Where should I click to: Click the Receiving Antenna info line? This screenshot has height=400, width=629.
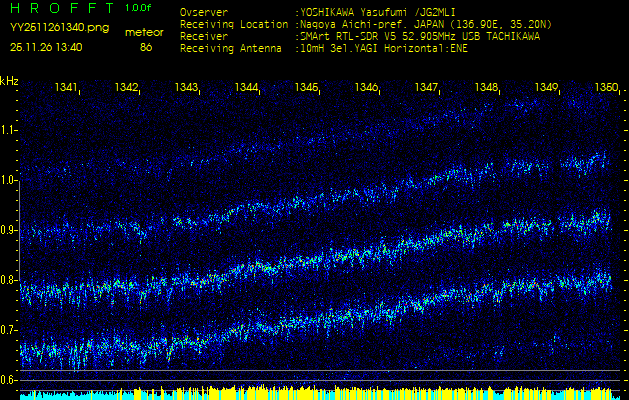(x=323, y=47)
